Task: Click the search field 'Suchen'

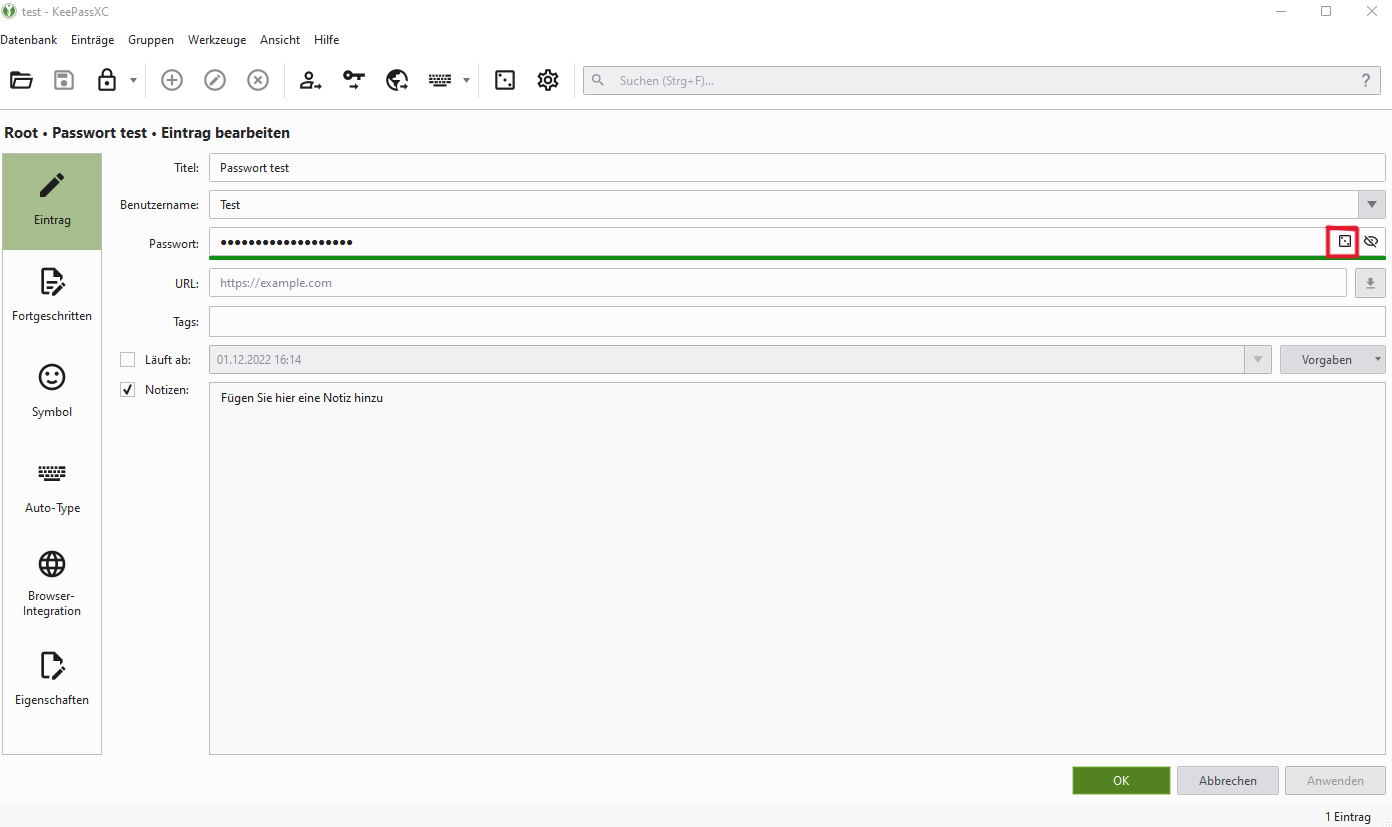Action: 980,81
